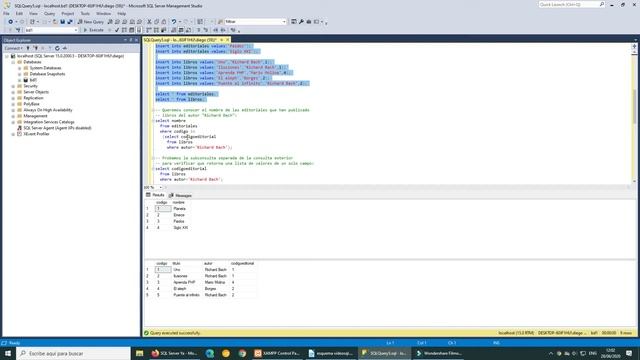Click the Undo arrow icon
Viewport: 640px width, 360px height.
tap(174, 22)
